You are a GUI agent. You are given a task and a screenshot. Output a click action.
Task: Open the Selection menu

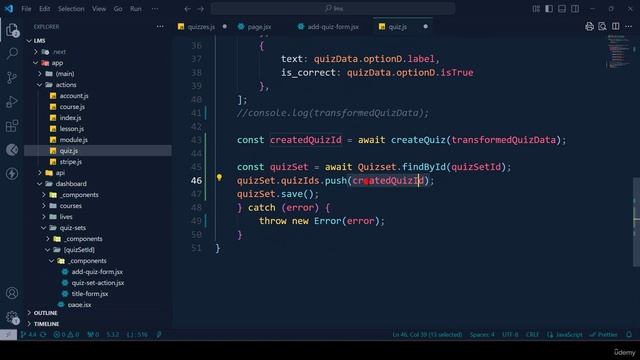pyautogui.click(x=71, y=9)
